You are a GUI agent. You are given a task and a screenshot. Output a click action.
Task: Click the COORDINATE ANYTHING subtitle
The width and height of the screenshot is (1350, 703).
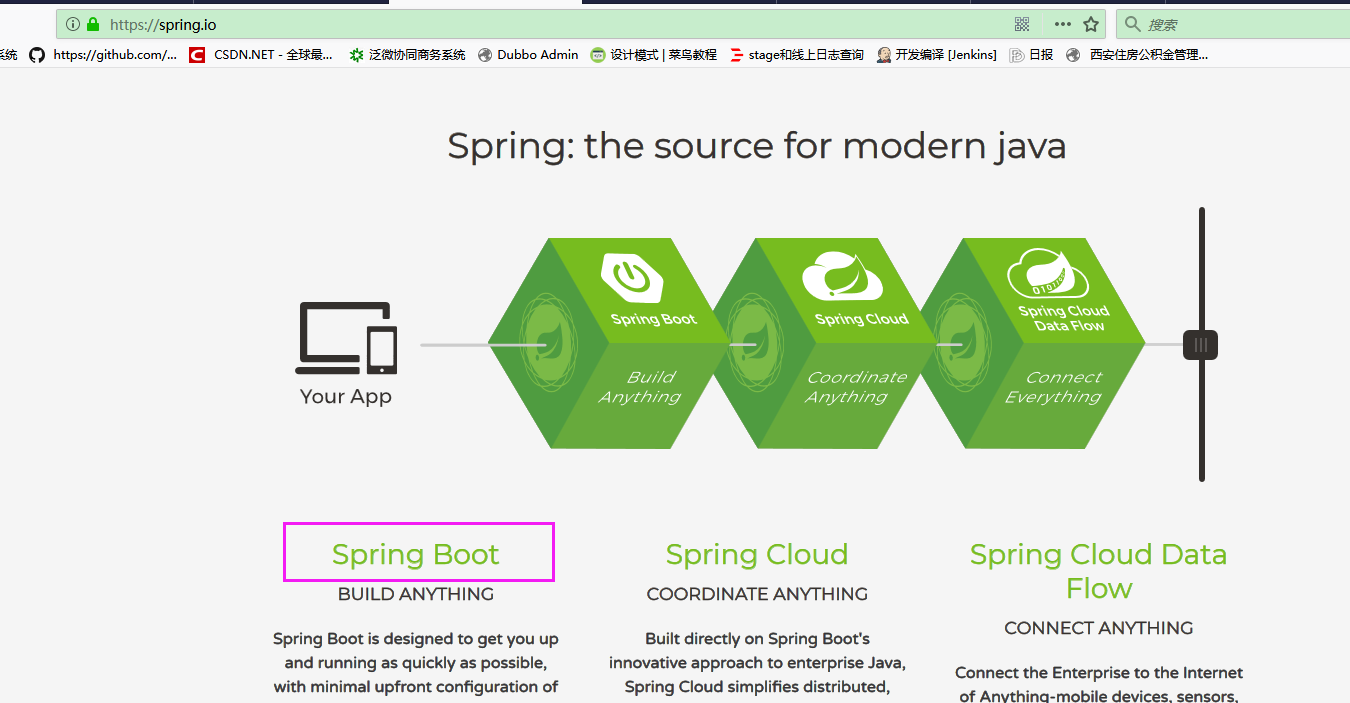click(757, 594)
